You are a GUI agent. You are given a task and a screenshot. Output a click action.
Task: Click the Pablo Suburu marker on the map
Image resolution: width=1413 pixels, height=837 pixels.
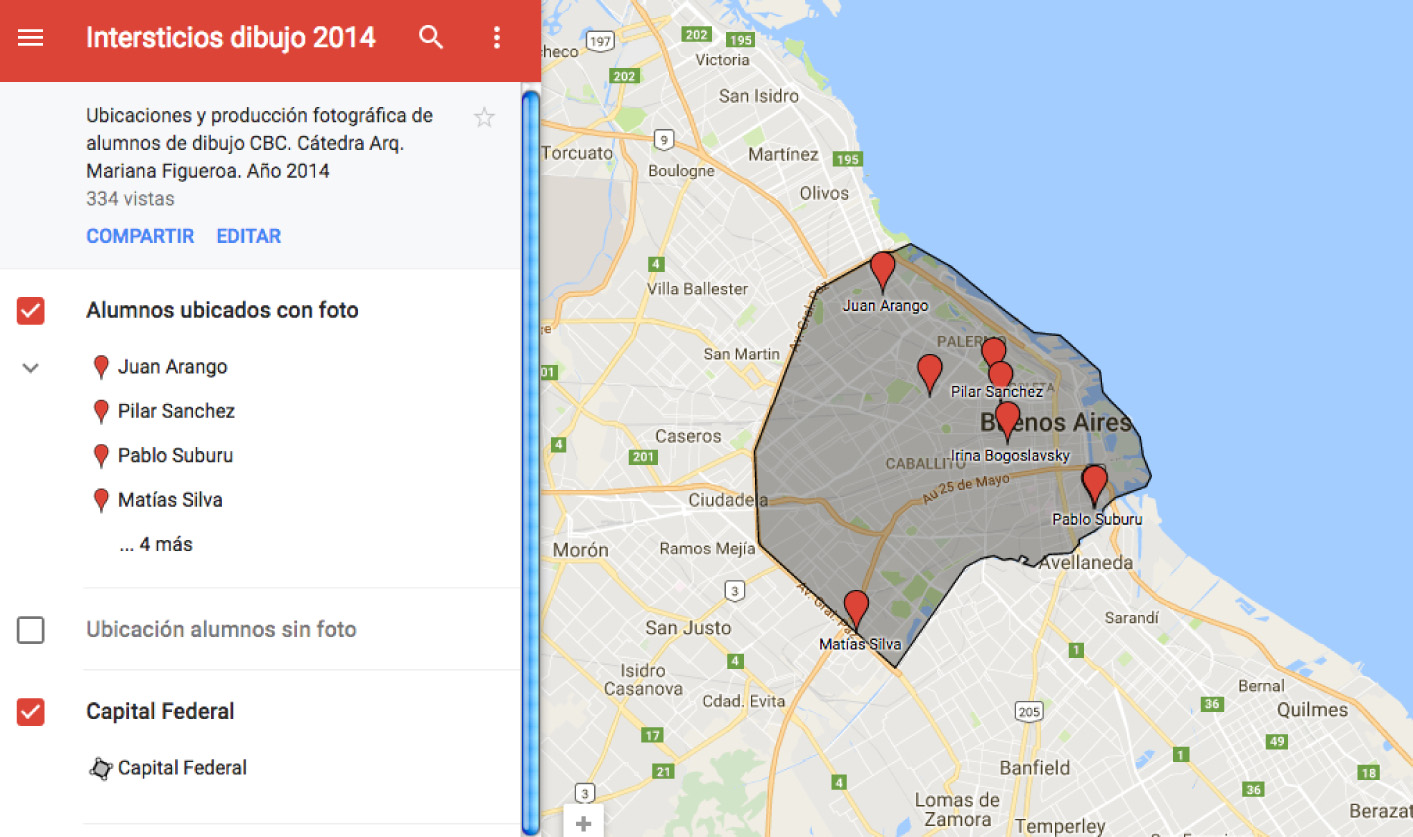[1095, 486]
